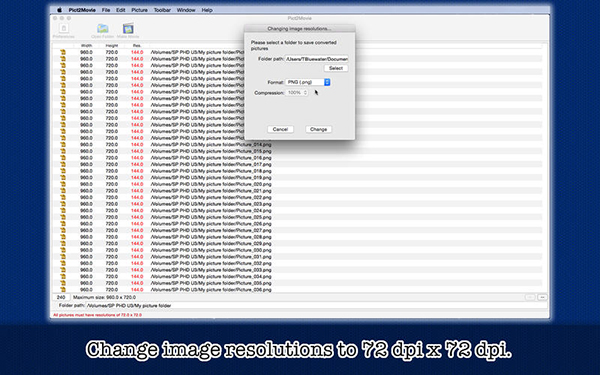The width and height of the screenshot is (600, 375).
Task: Open the Edit menu
Action: (x=121, y=10)
